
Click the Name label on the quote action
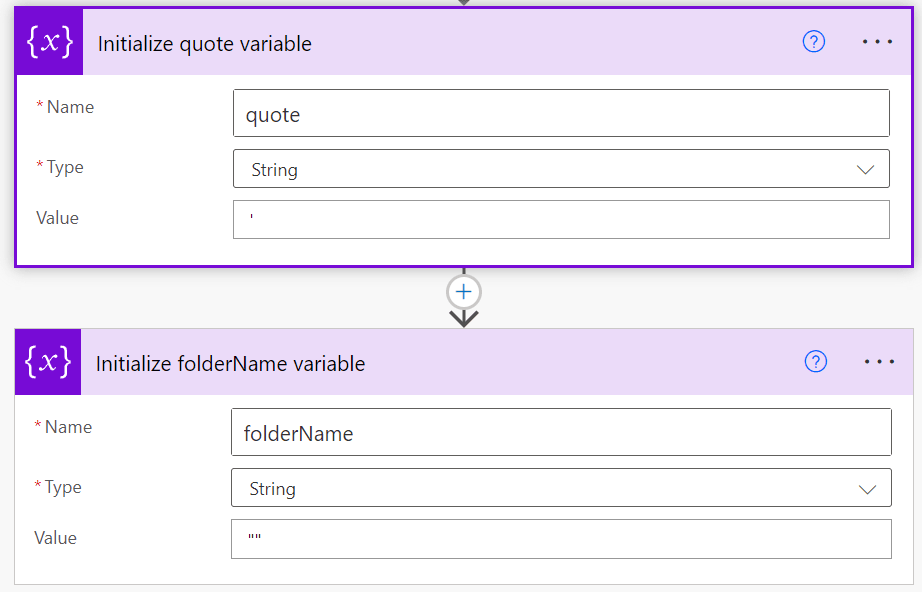[68, 106]
